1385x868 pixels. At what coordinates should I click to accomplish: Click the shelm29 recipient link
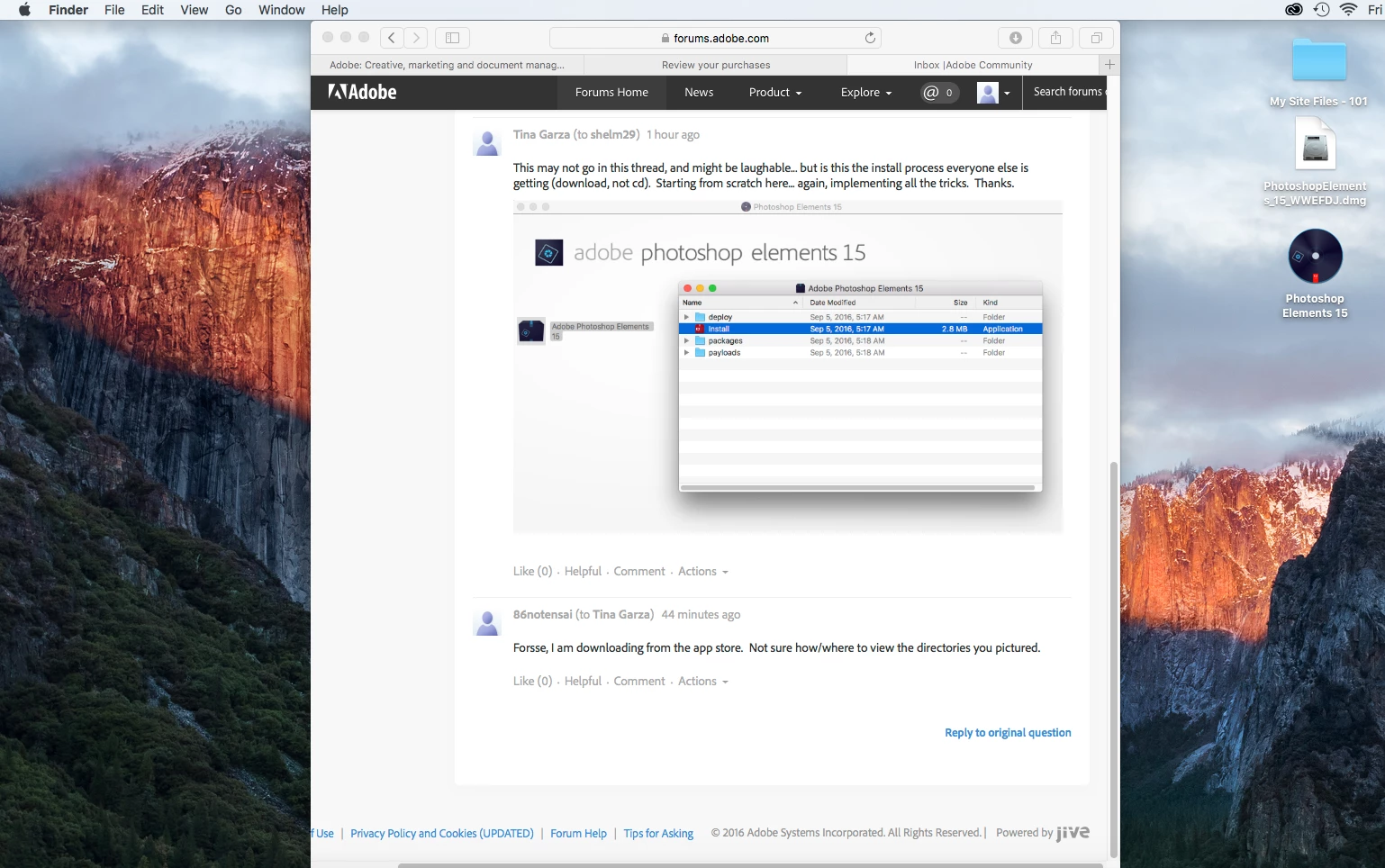(x=613, y=134)
